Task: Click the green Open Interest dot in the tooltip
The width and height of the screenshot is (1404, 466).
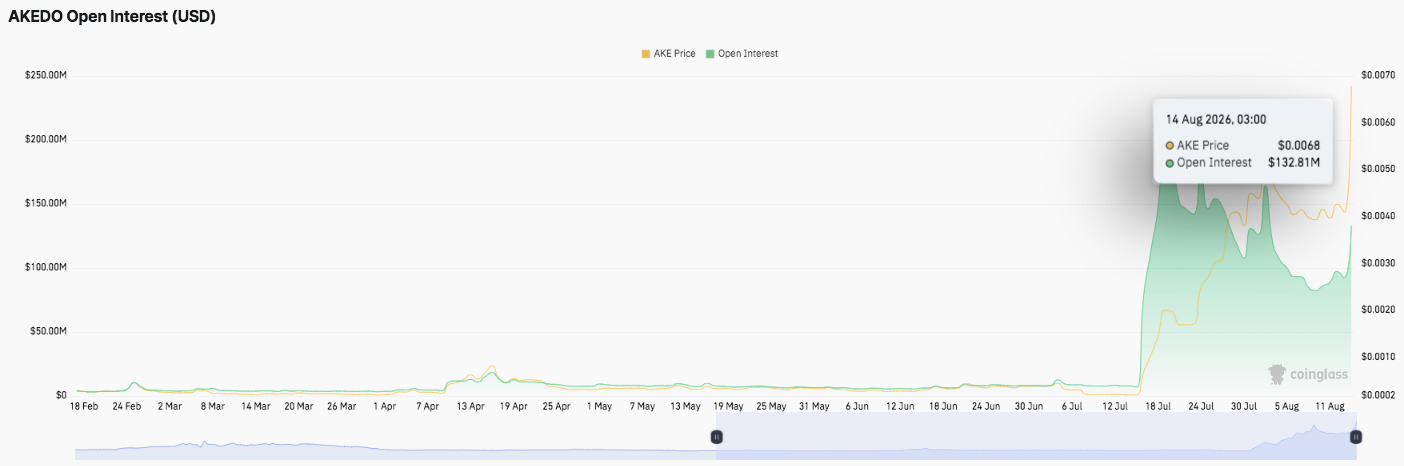Action: (1170, 163)
